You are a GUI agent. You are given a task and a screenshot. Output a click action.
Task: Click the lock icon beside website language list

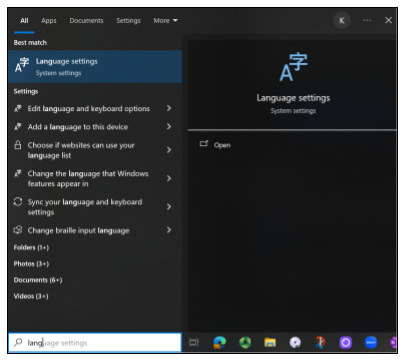coord(18,145)
